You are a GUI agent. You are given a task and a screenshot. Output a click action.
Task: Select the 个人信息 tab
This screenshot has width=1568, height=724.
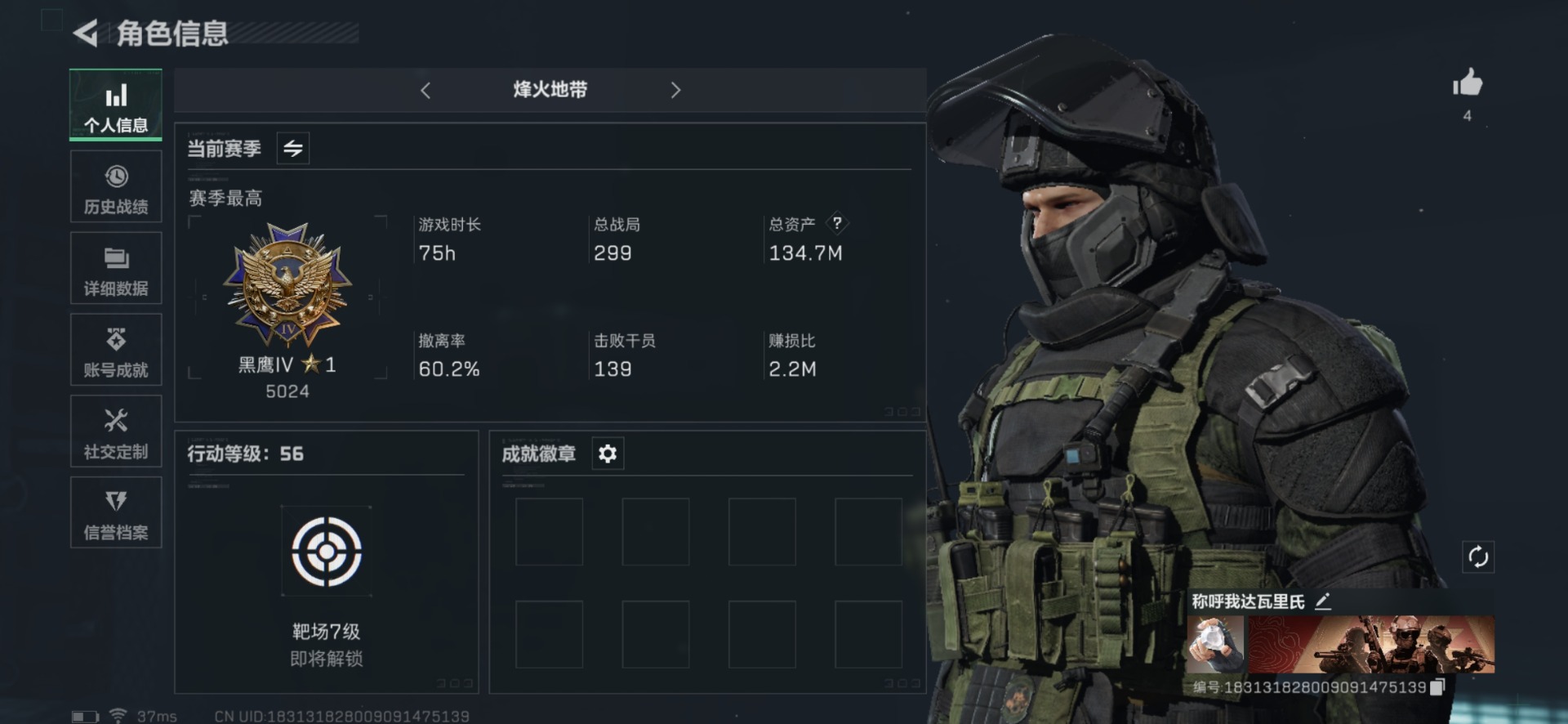point(116,105)
